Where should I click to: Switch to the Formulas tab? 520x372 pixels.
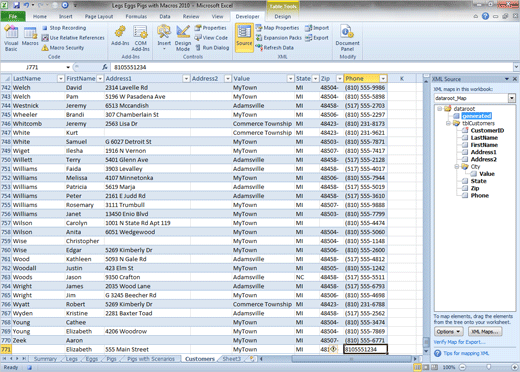click(x=136, y=16)
